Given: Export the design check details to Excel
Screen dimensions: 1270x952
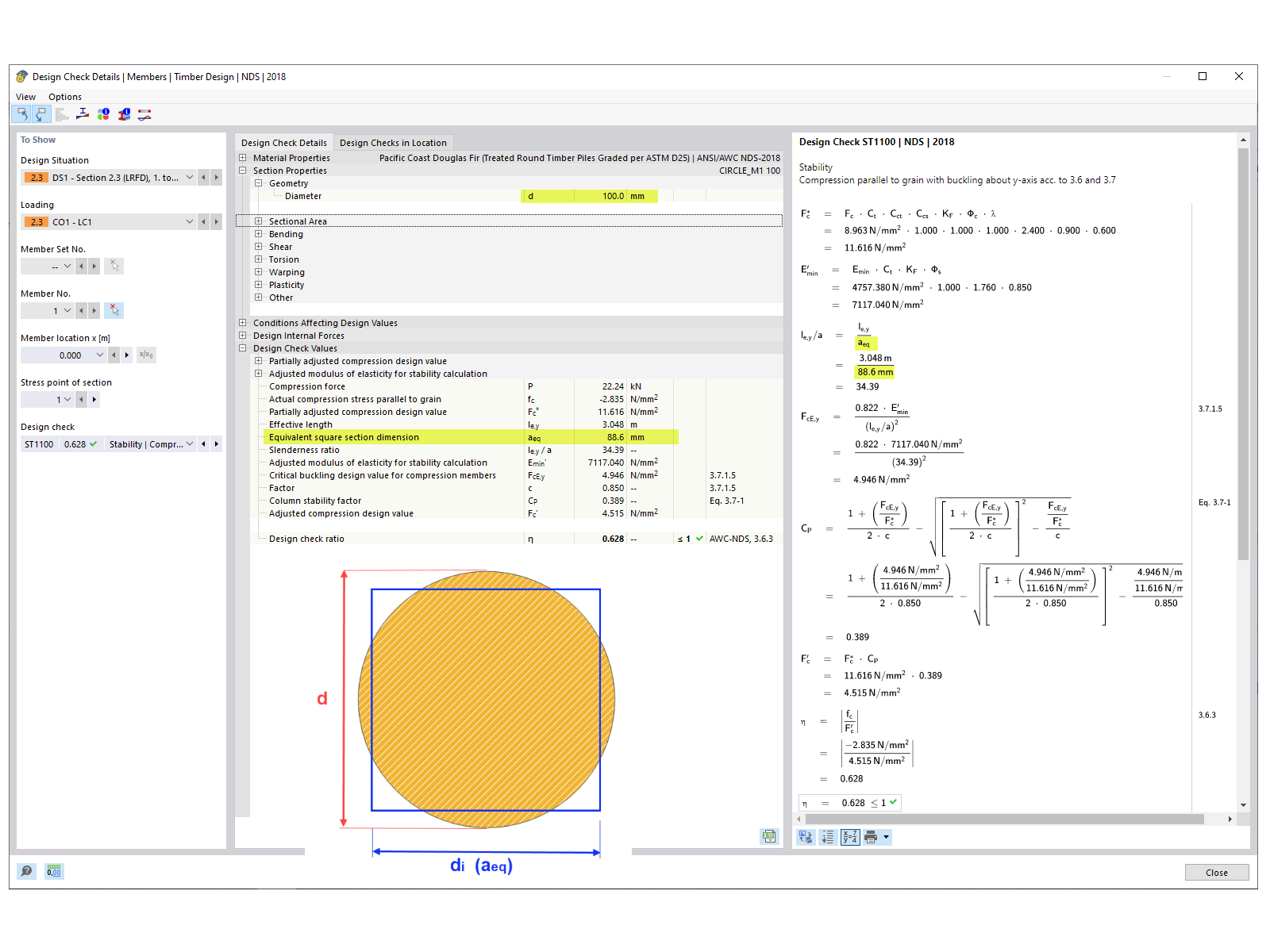Looking at the screenshot, I should coord(768,836).
